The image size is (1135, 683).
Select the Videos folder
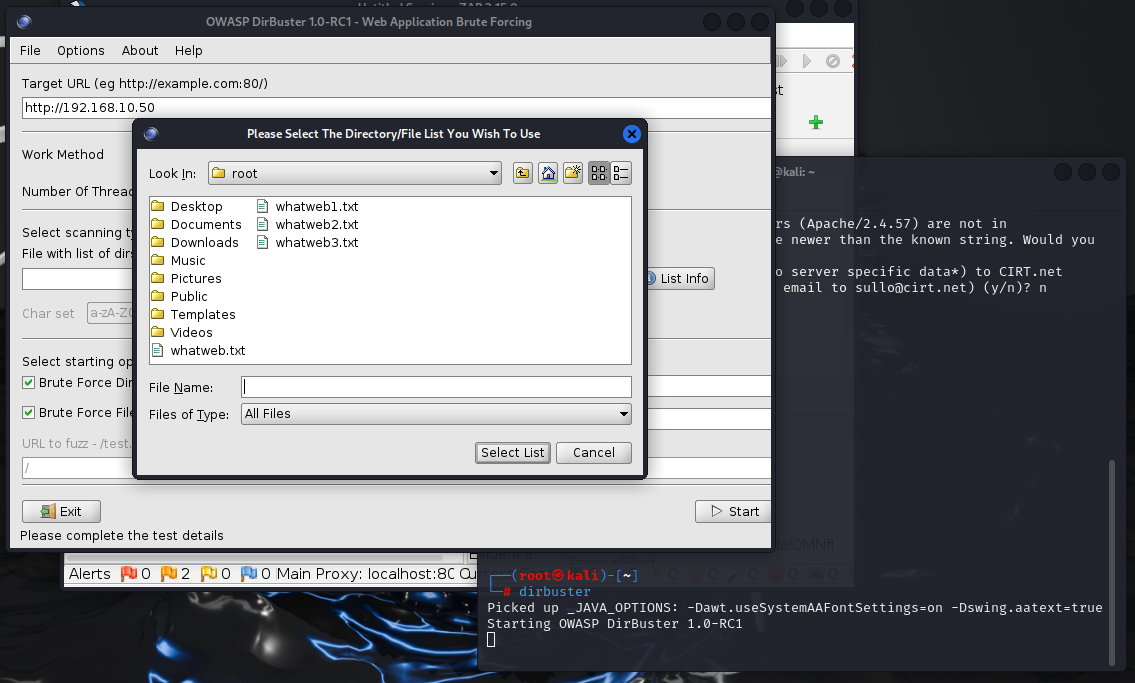coord(182,334)
